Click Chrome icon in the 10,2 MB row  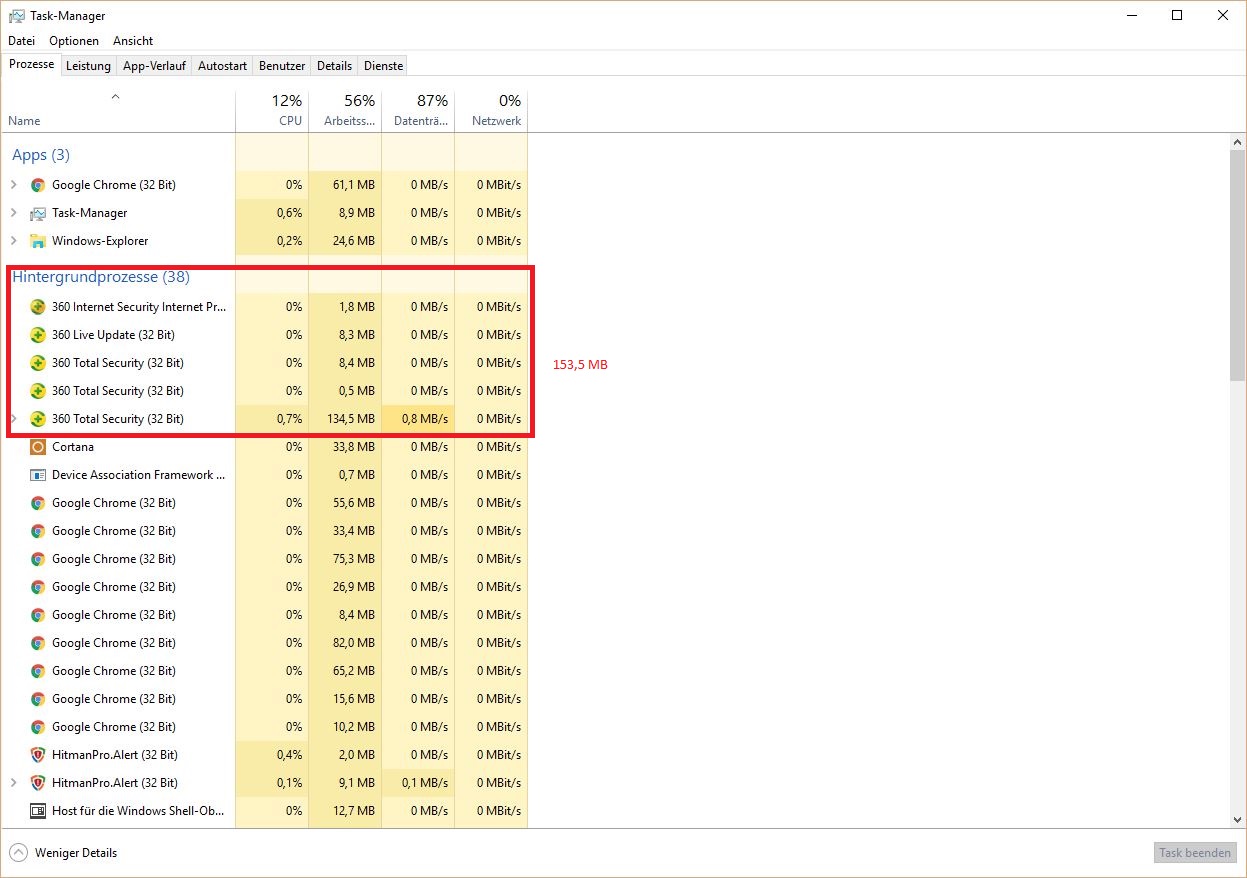pyautogui.click(x=38, y=727)
